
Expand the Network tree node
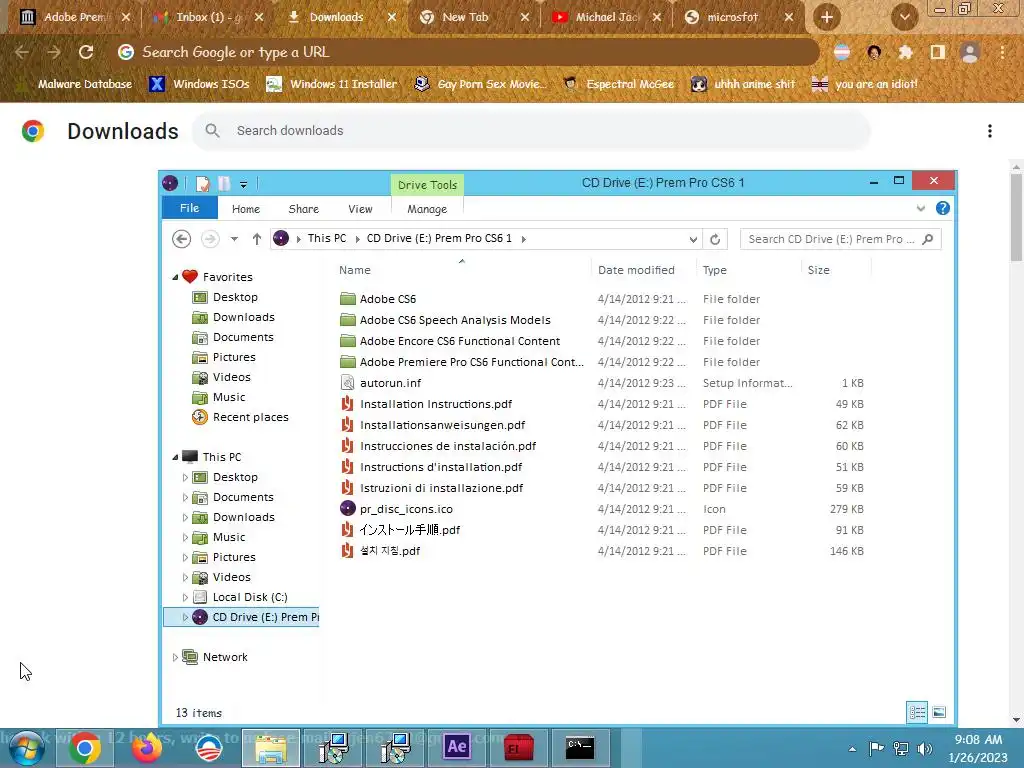pos(175,657)
